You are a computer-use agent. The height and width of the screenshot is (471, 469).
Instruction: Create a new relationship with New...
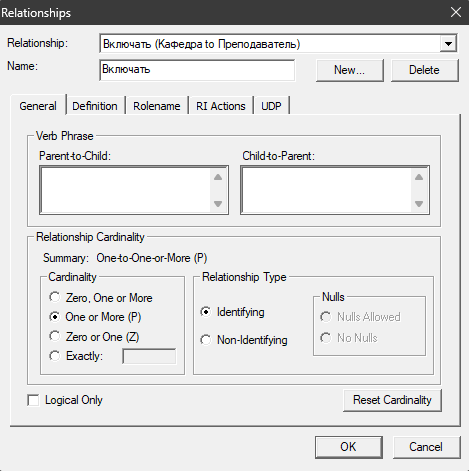350,70
